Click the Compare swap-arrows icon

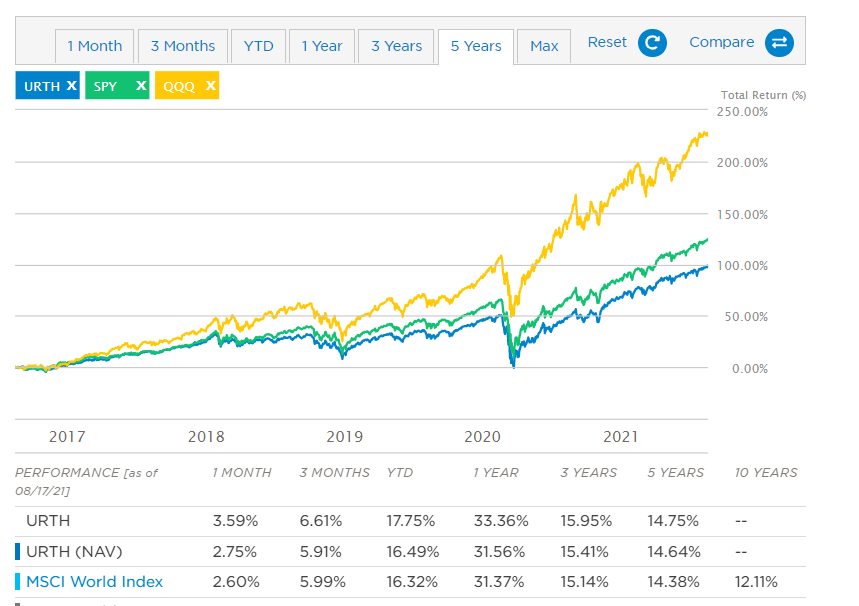[779, 43]
